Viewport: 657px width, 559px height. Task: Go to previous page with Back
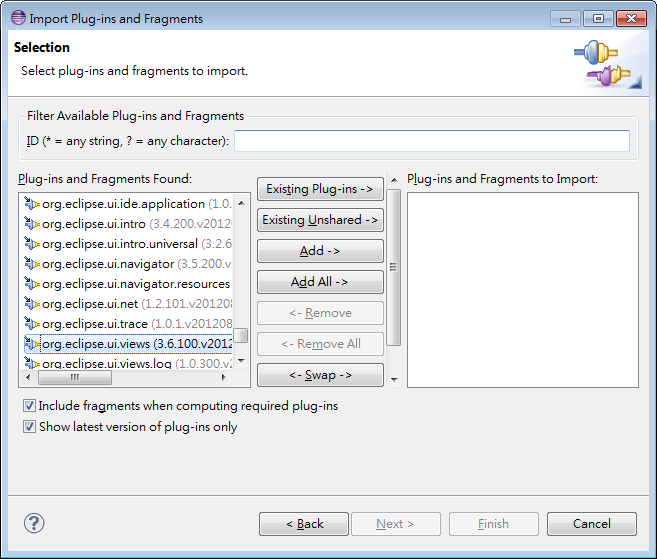[304, 524]
